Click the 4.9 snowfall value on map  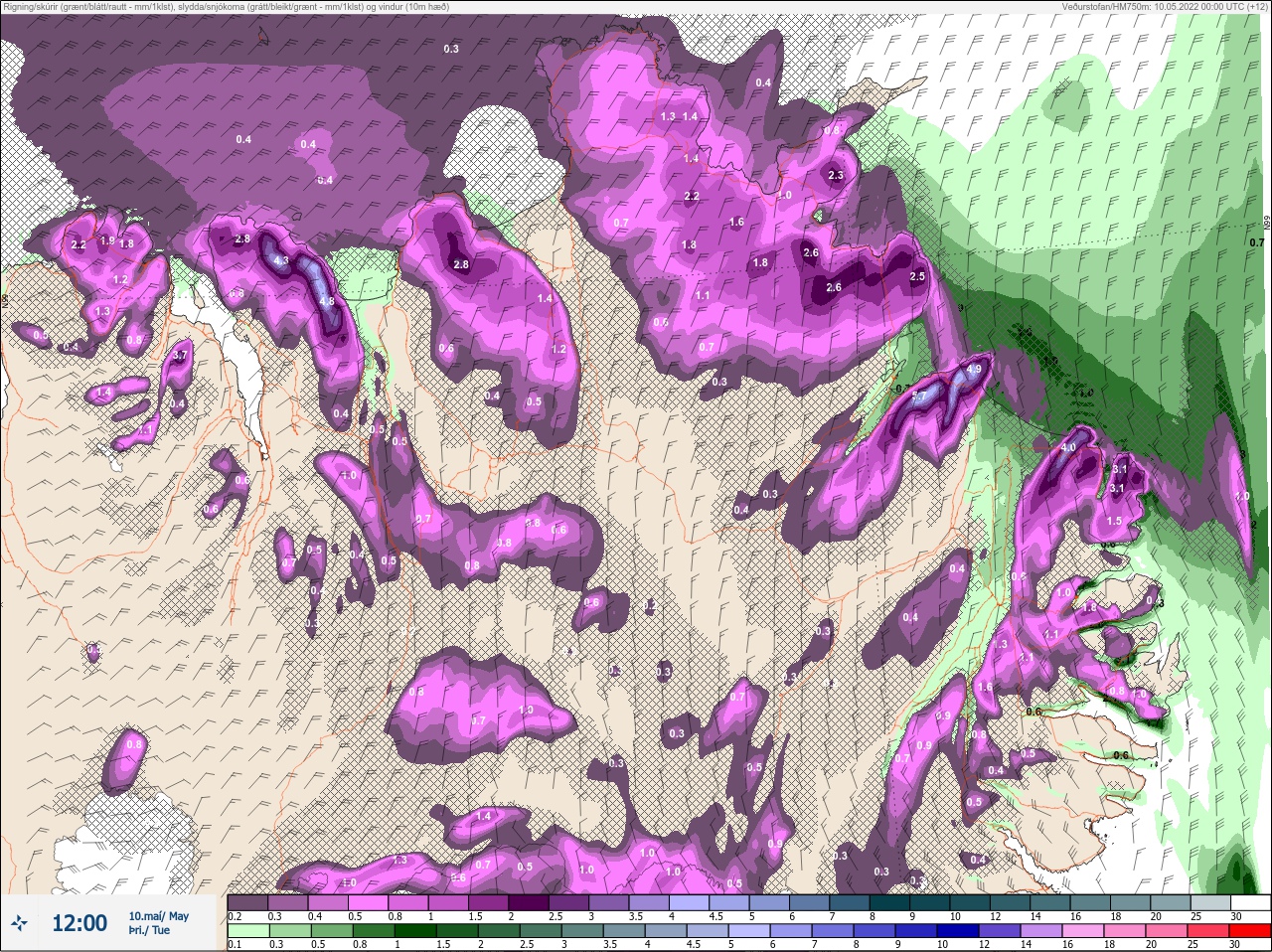point(974,369)
